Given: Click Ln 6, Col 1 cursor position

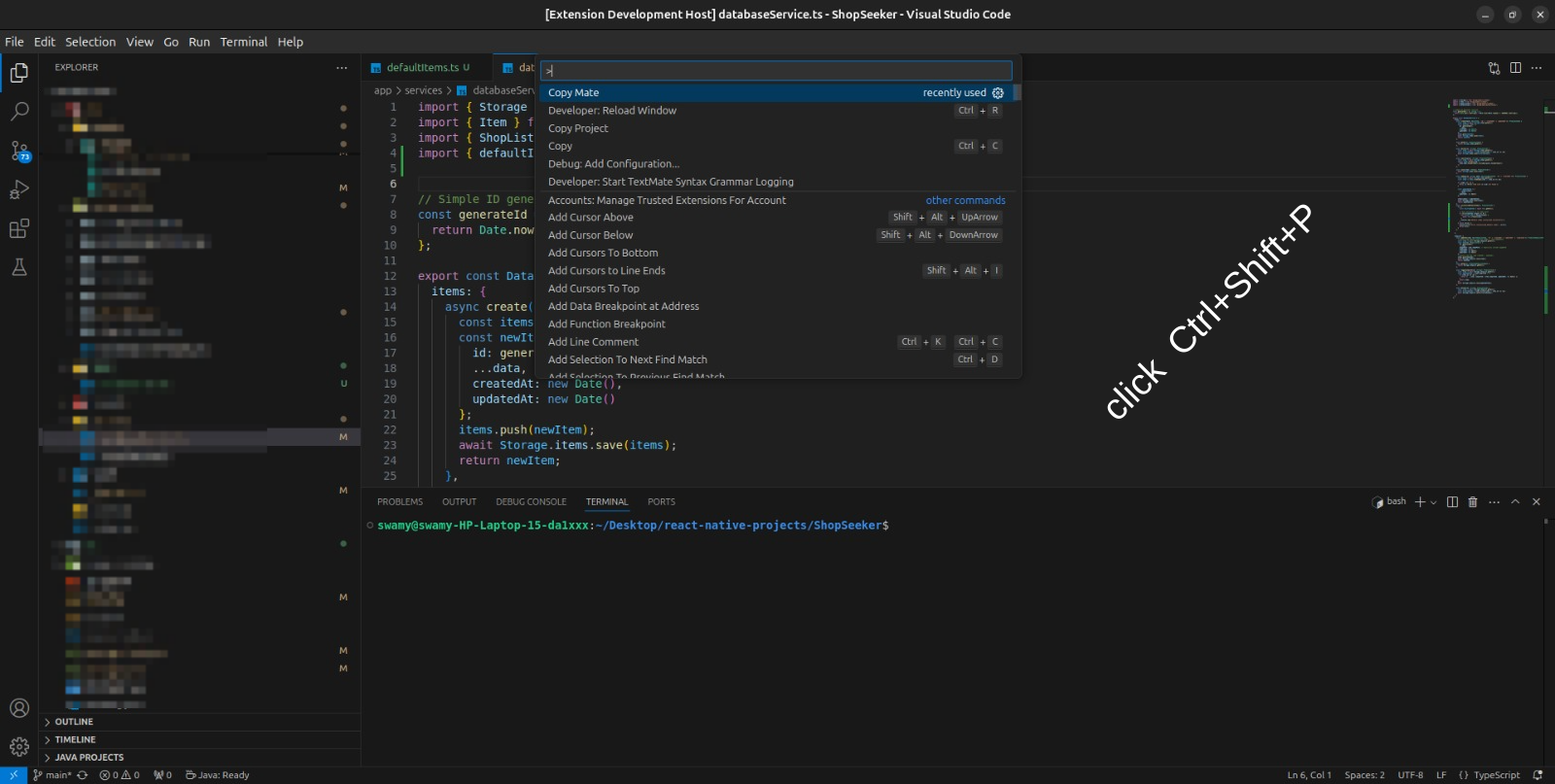Looking at the screenshot, I should tap(1309, 775).
